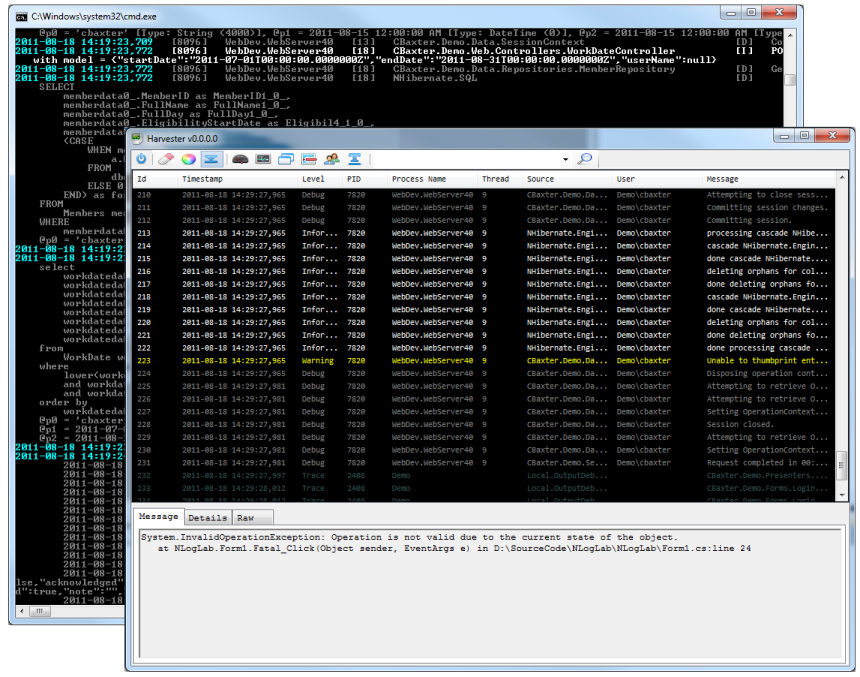Click the Harvester window title icon
Screen dimensions: 860x677
coord(137,138)
